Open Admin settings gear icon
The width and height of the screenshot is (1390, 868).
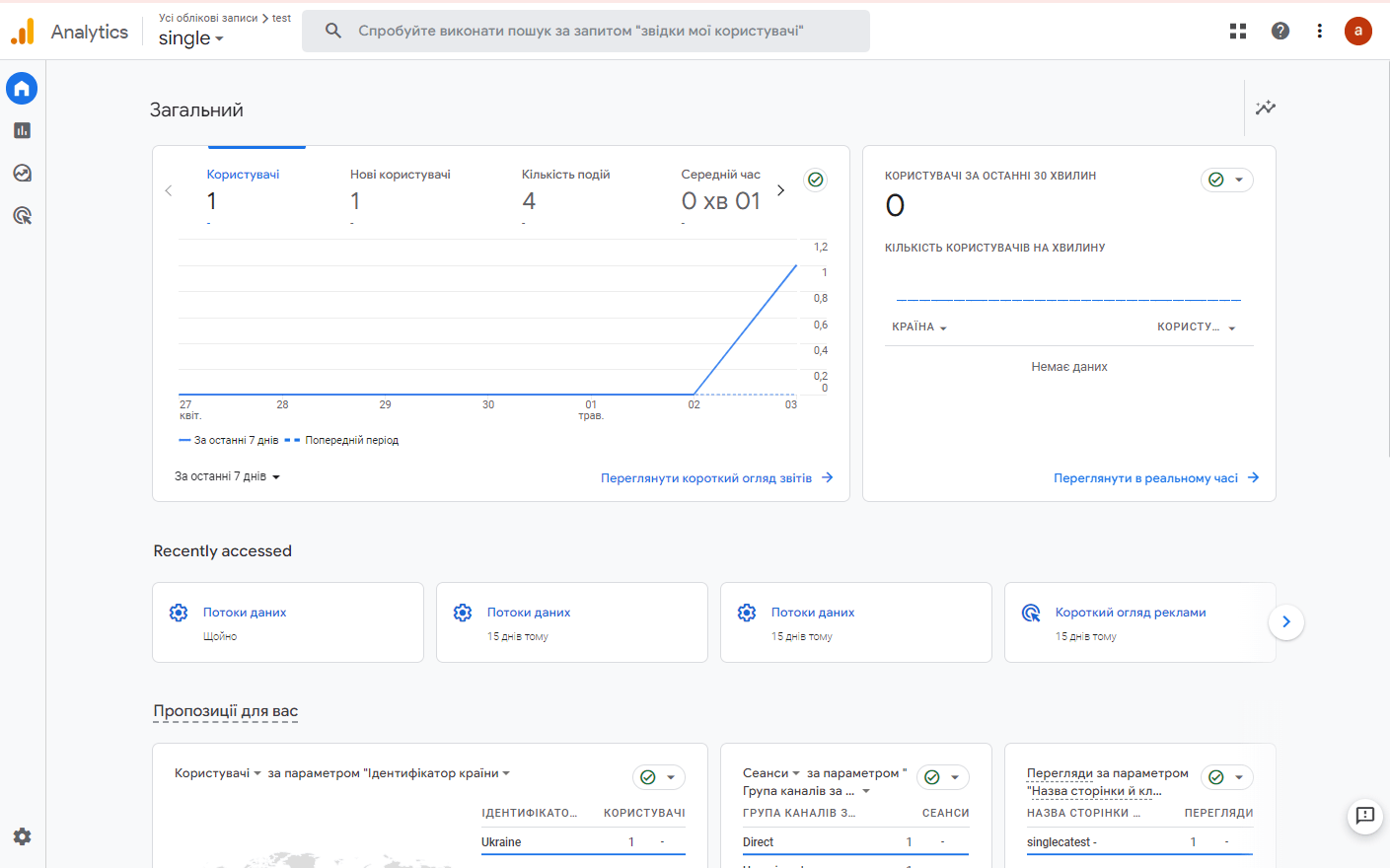22,836
